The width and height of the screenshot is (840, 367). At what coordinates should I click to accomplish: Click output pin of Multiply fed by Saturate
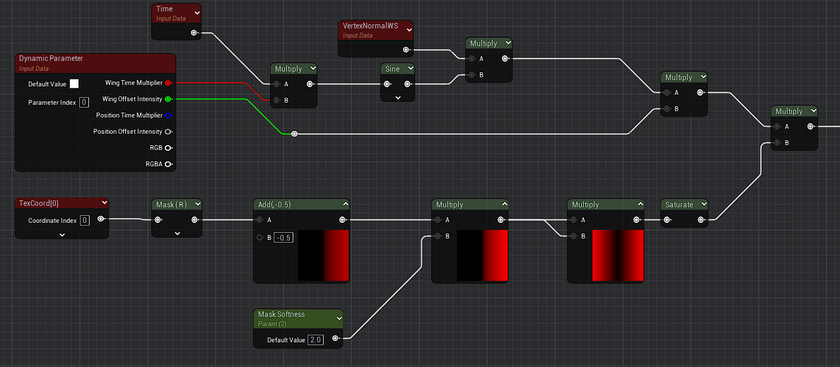tap(811, 127)
